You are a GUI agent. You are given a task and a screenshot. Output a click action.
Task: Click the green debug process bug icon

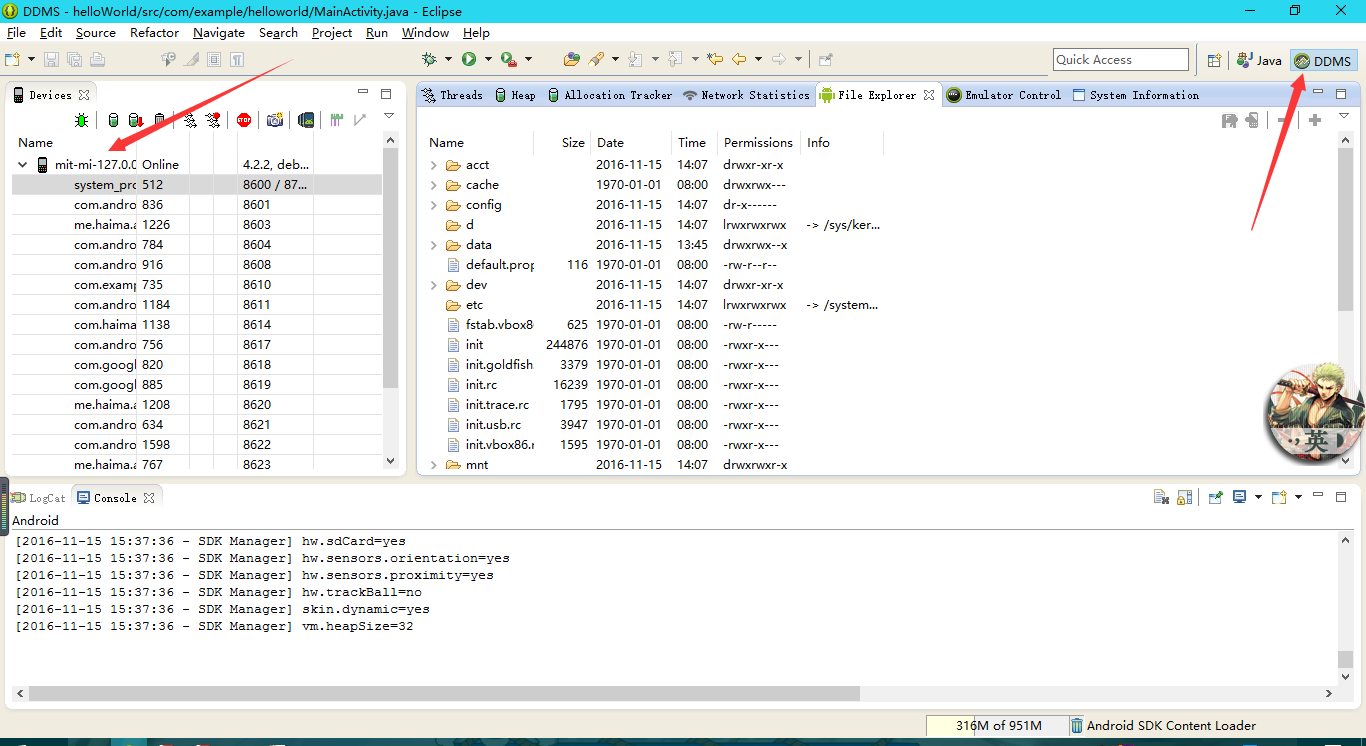pyautogui.click(x=81, y=120)
